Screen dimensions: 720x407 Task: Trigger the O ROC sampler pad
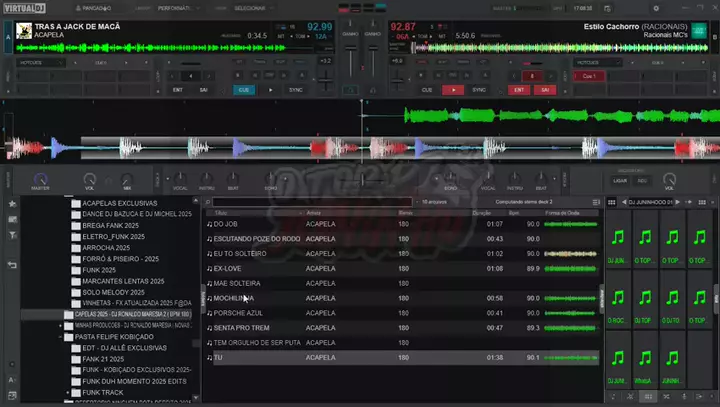(618, 301)
